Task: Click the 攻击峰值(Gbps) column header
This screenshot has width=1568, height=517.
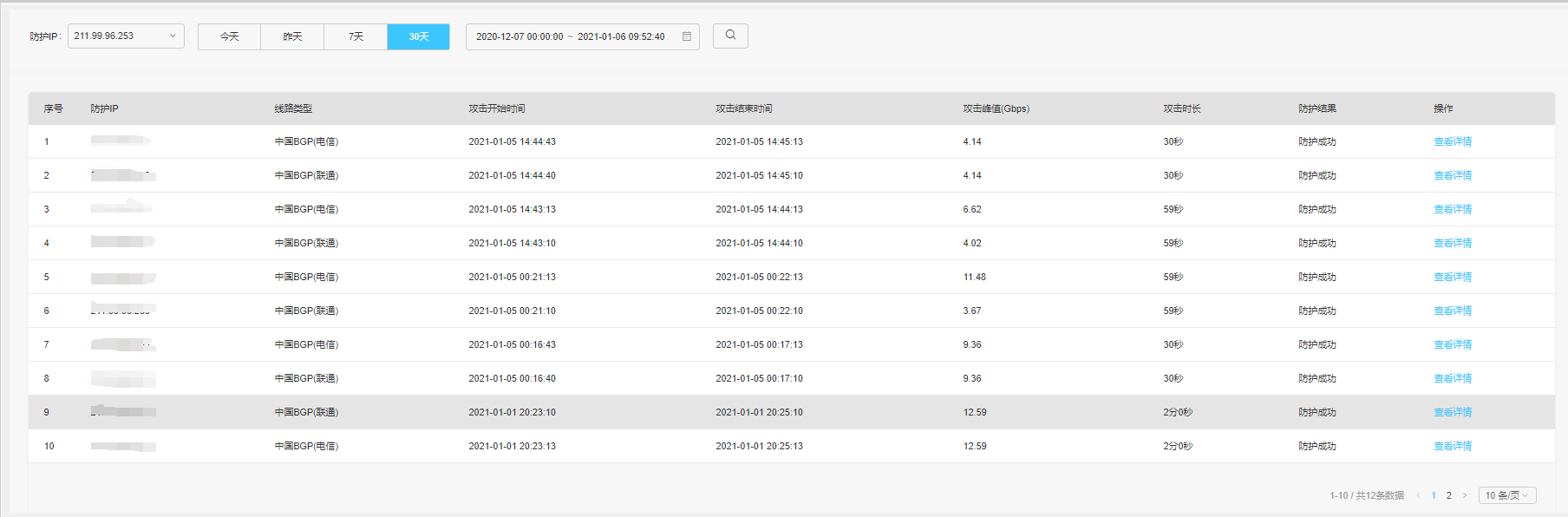Action: (996, 108)
